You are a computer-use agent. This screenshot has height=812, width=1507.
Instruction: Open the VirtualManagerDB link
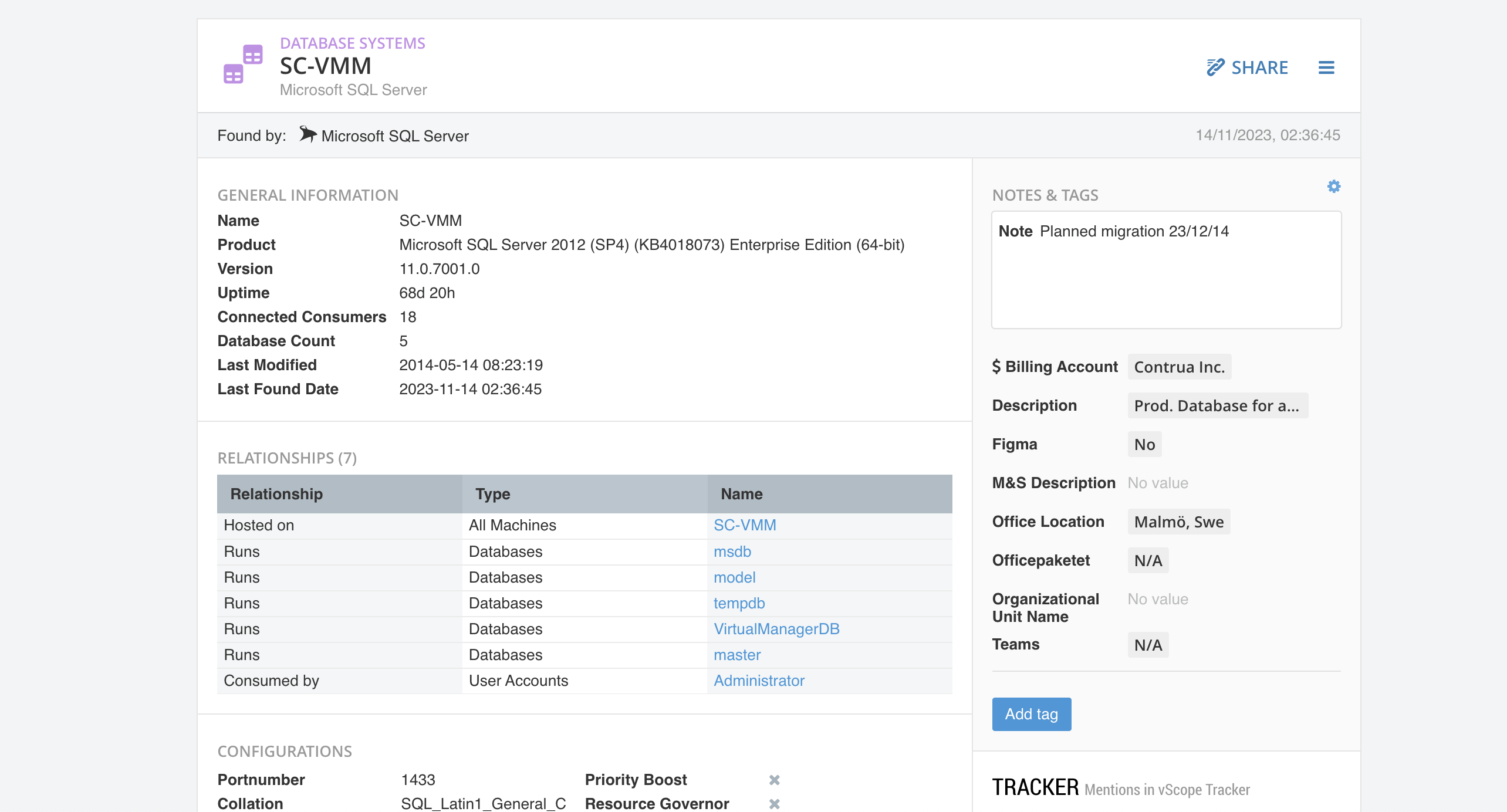(776, 629)
